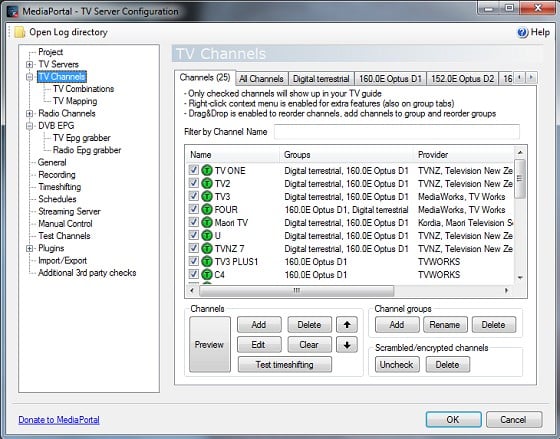Screen dimensions: 560x439
Task: Click Add in the Channels group
Action: [259, 325]
